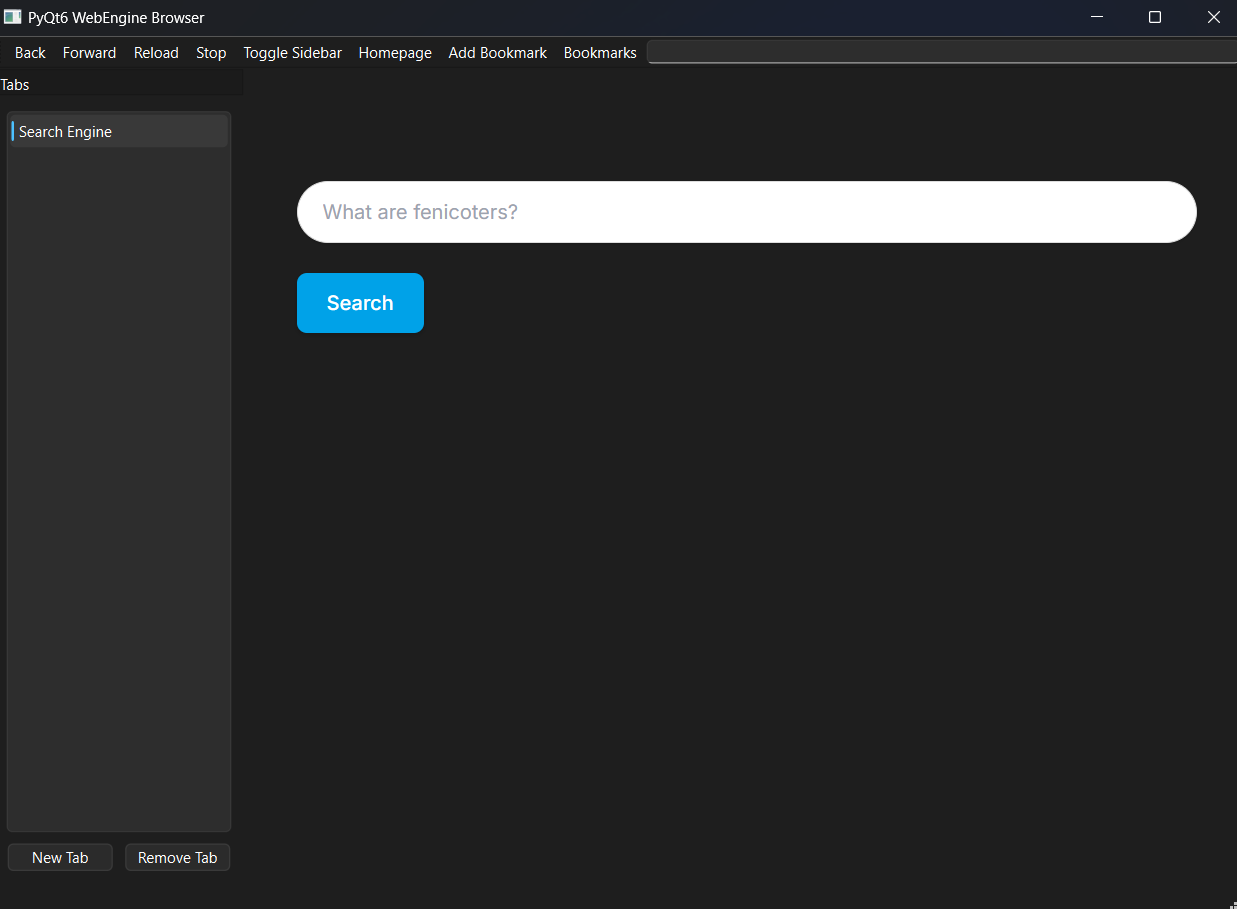Add Bookmark for this page
The image size is (1237, 909).
[497, 53]
